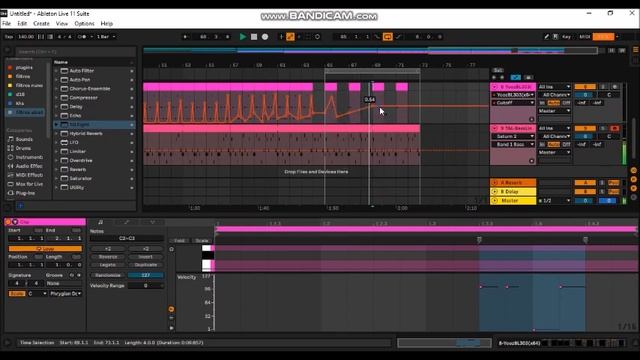Open the Drums category
The width and height of the screenshot is (640, 360).
click(x=23, y=148)
